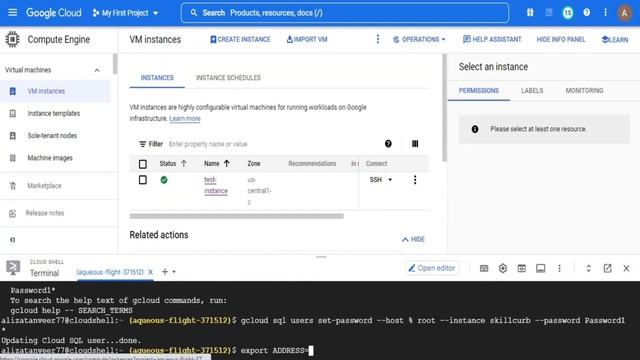Open the main navigation hamburger menu

(x=13, y=13)
